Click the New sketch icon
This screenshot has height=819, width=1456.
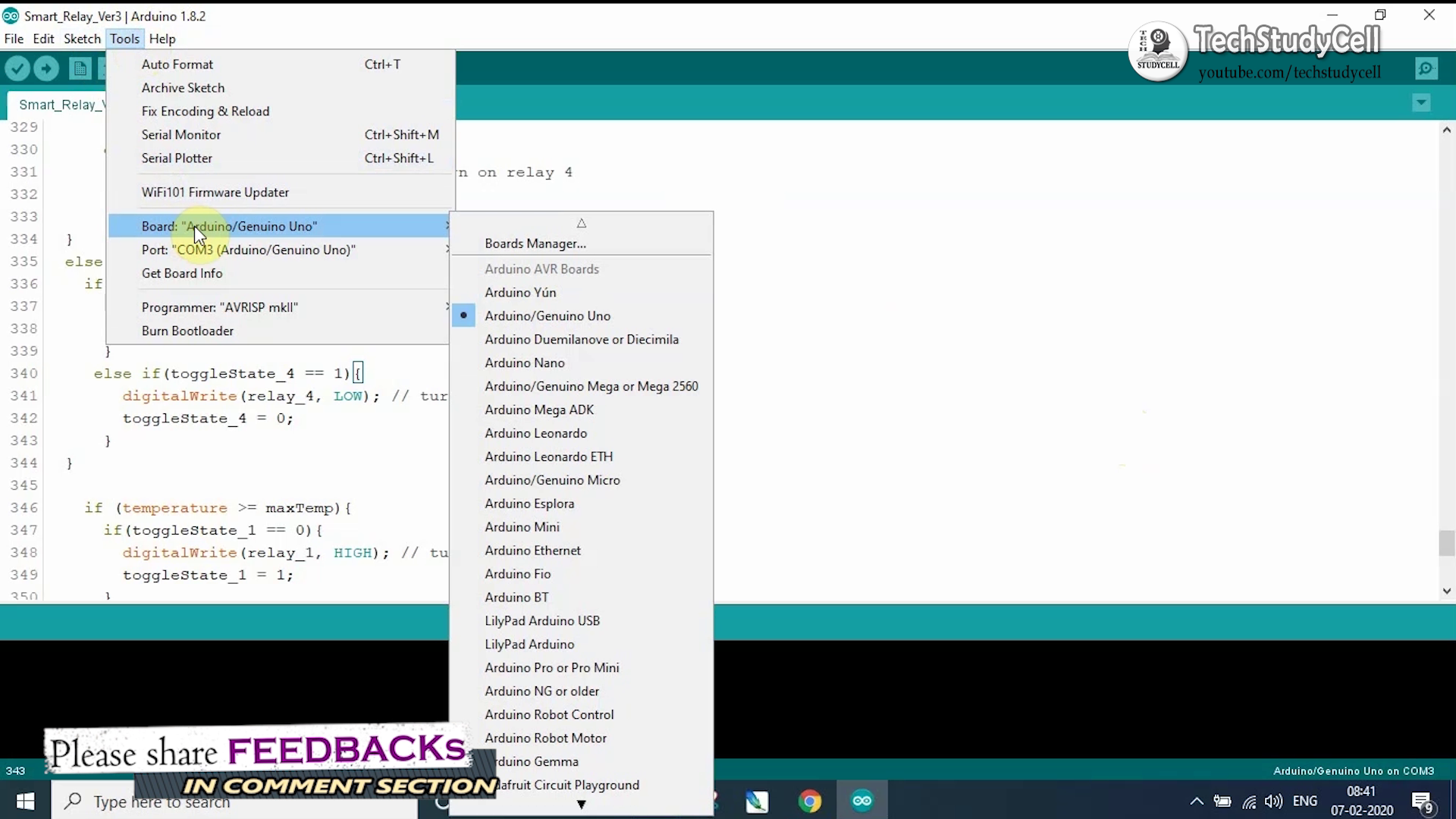pos(80,68)
